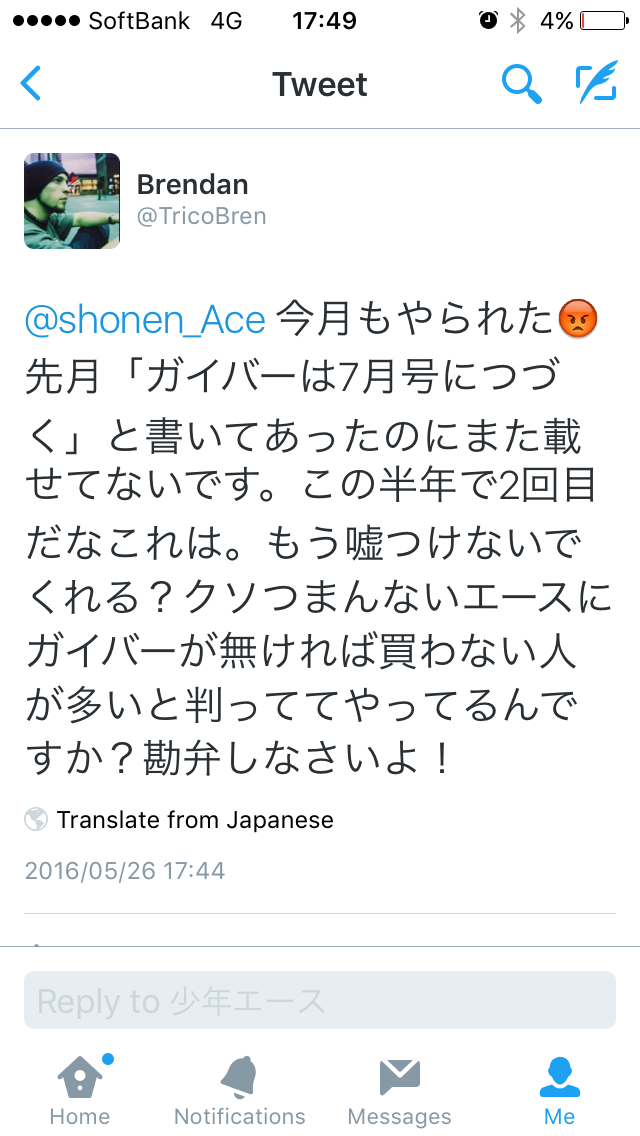640x1136 pixels.
Task: Tap the Bluetooth icon in the status bar
Action: coord(517,20)
